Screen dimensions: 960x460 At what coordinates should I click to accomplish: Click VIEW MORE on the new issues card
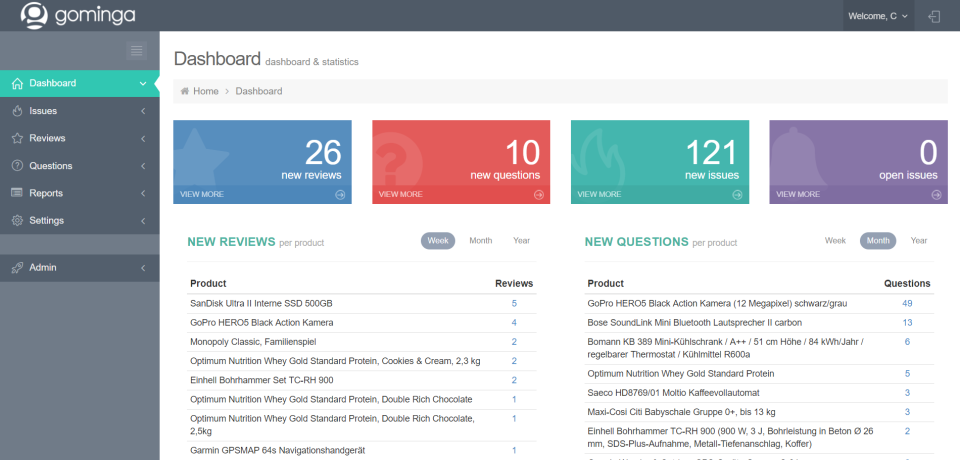[599, 194]
